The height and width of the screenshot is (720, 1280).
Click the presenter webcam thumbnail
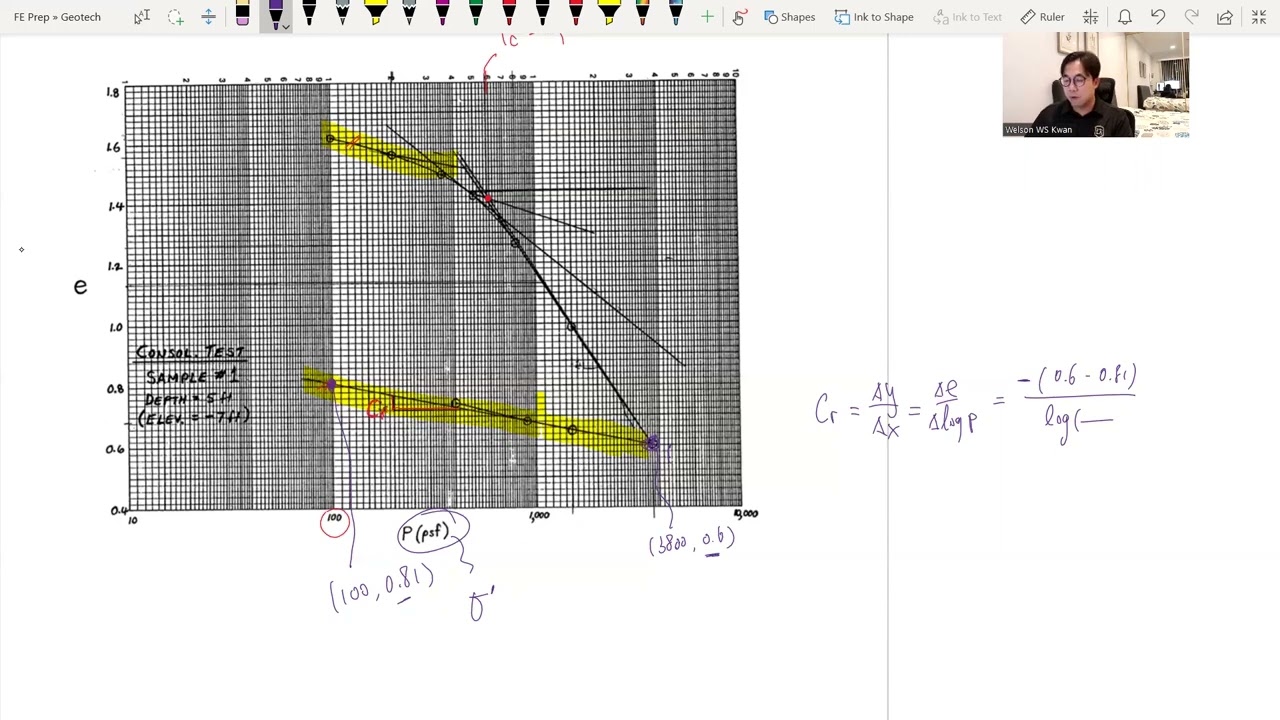1096,84
